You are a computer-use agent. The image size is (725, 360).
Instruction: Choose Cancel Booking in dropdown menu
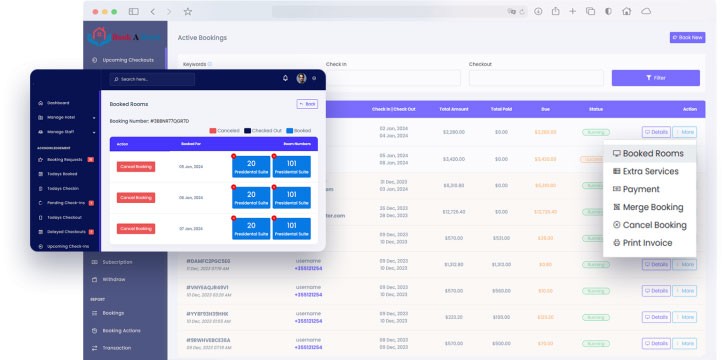click(649, 225)
